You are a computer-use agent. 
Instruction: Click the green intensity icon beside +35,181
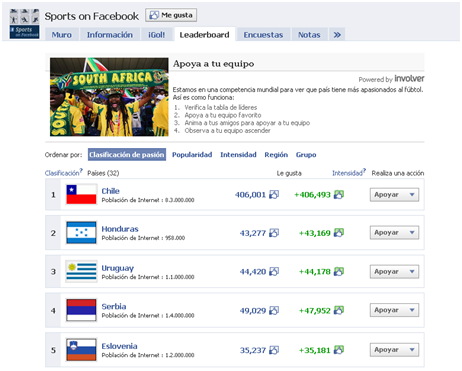pos(339,350)
